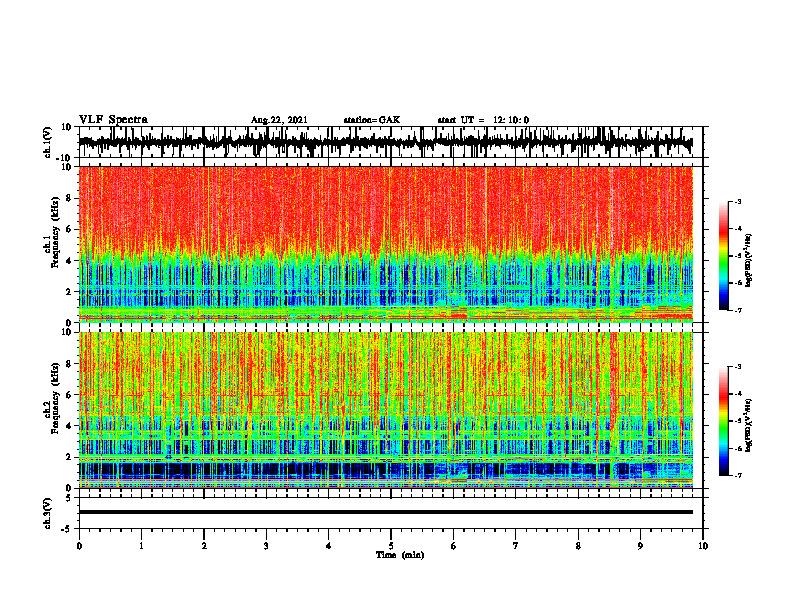Click the "4" kHz tick on the ch.2 frequency axis
The width and height of the screenshot is (792, 612).
pos(70,426)
